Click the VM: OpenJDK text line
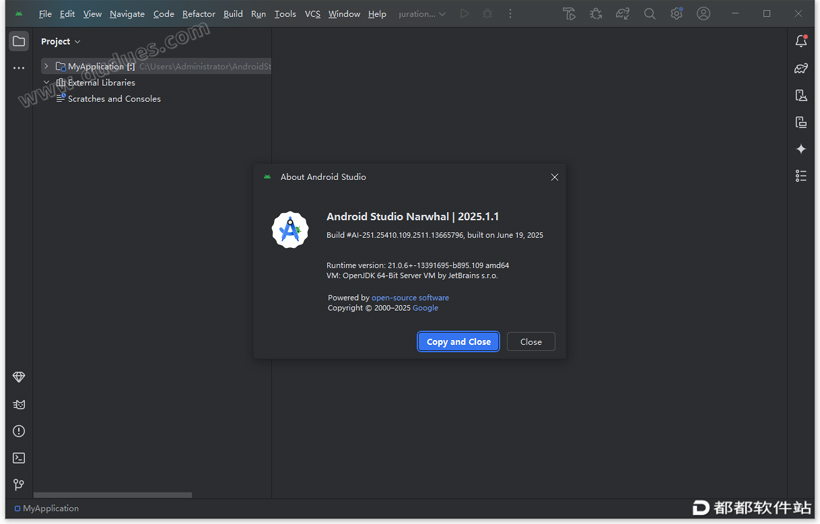This screenshot has height=524, width=820. 412,276
